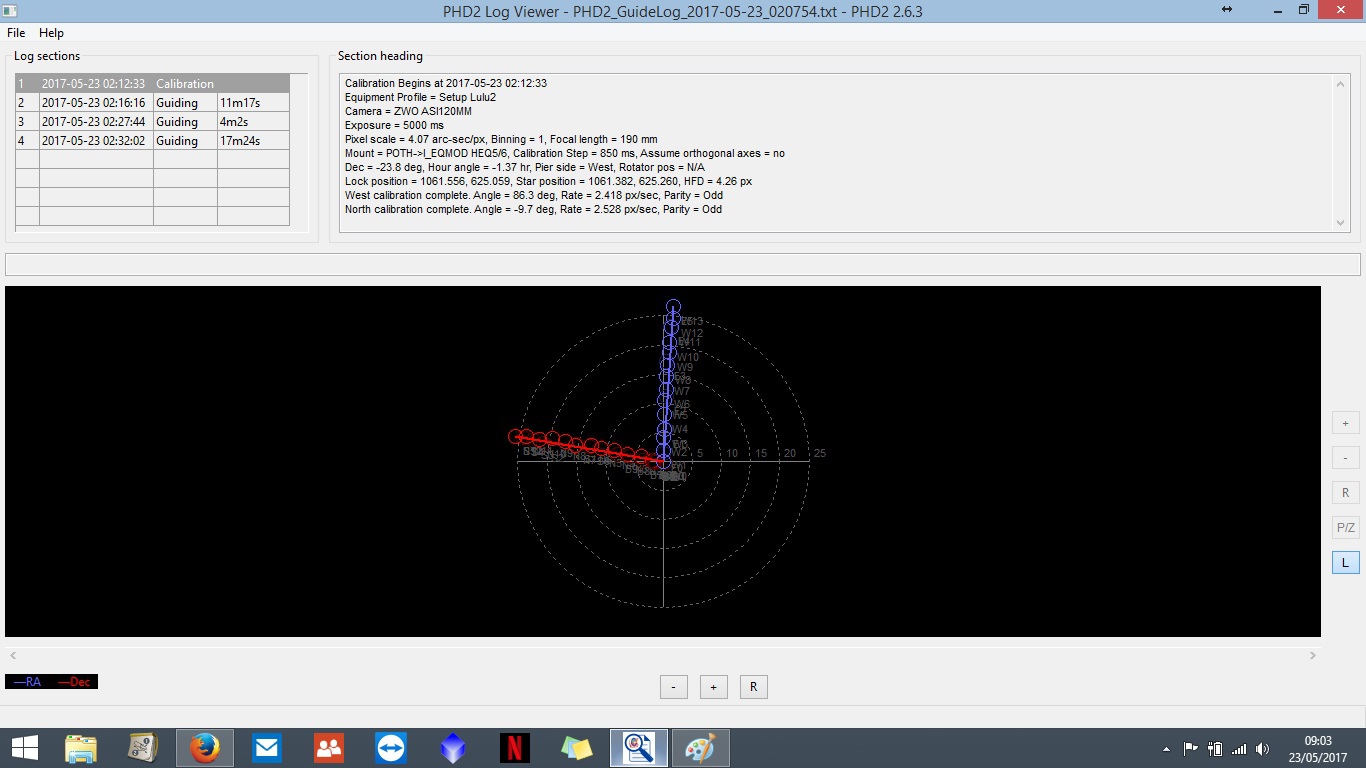Click the section heading scroll-down arrow

(x=1341, y=223)
